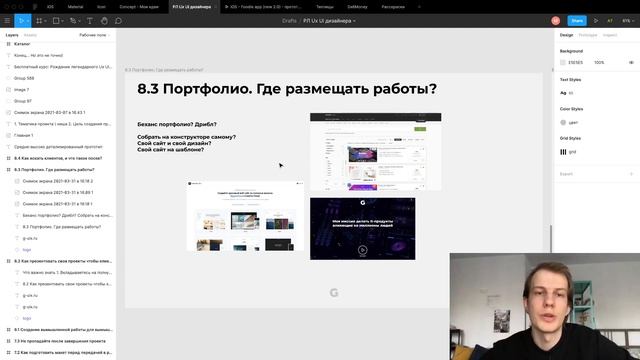Toggle Background visibility eye icon
The width and height of the screenshot is (640, 360).
click(631, 62)
